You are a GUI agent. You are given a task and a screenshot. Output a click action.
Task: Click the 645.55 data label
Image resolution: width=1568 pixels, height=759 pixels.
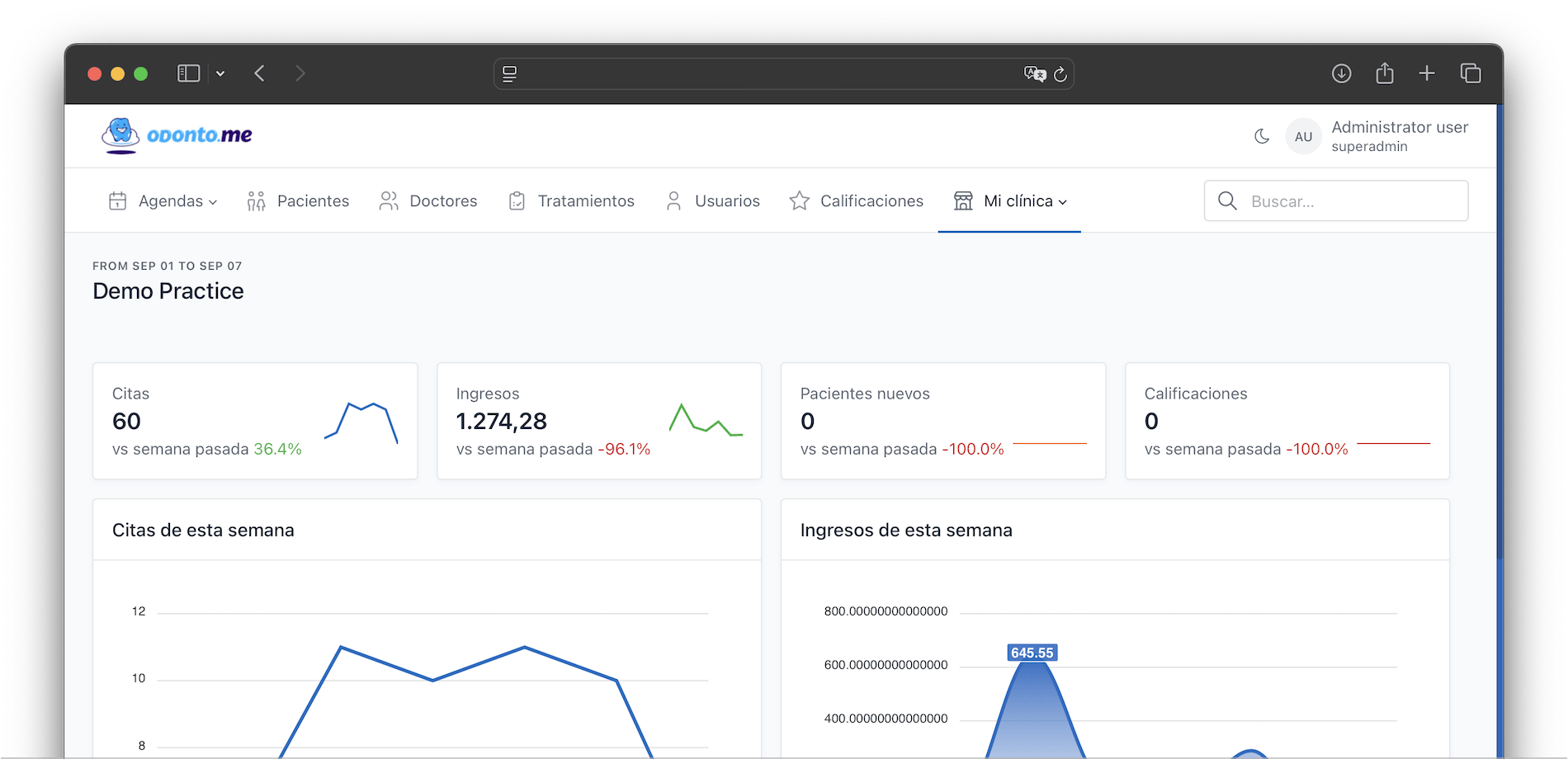coord(1032,653)
